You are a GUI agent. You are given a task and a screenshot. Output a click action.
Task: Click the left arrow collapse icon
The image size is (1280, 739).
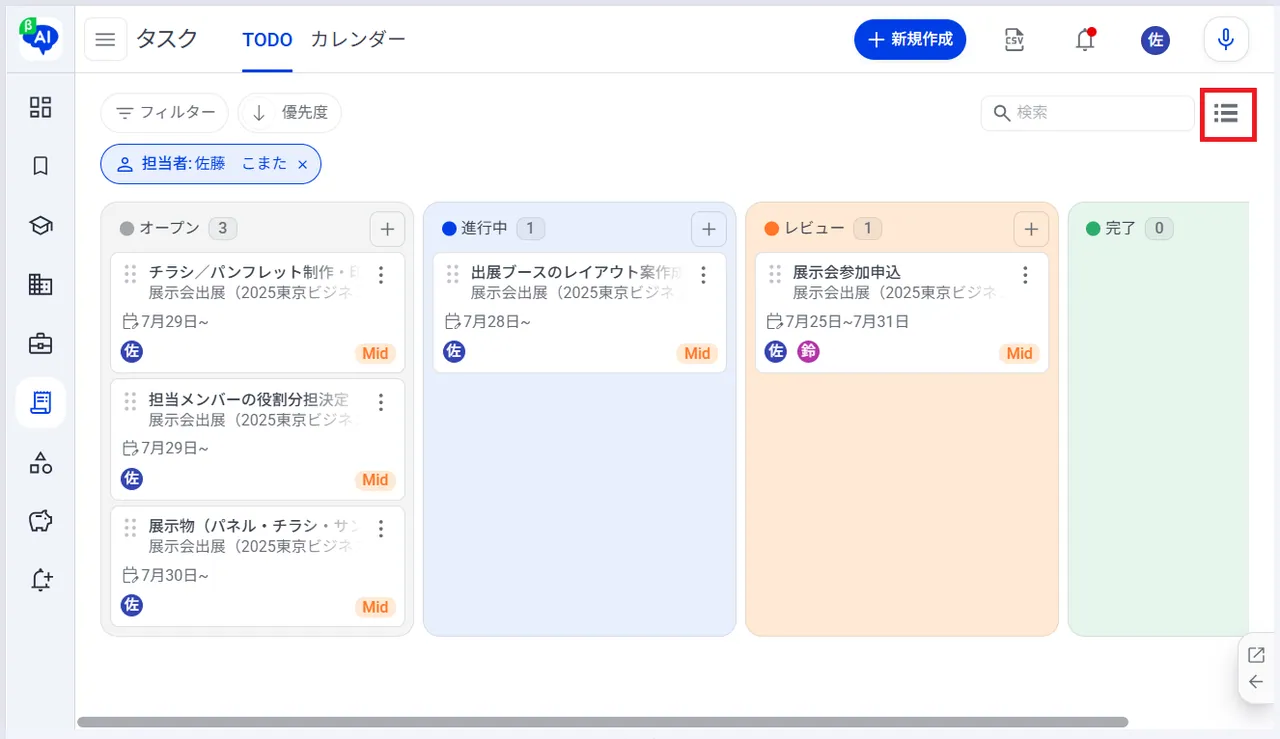(x=1256, y=682)
